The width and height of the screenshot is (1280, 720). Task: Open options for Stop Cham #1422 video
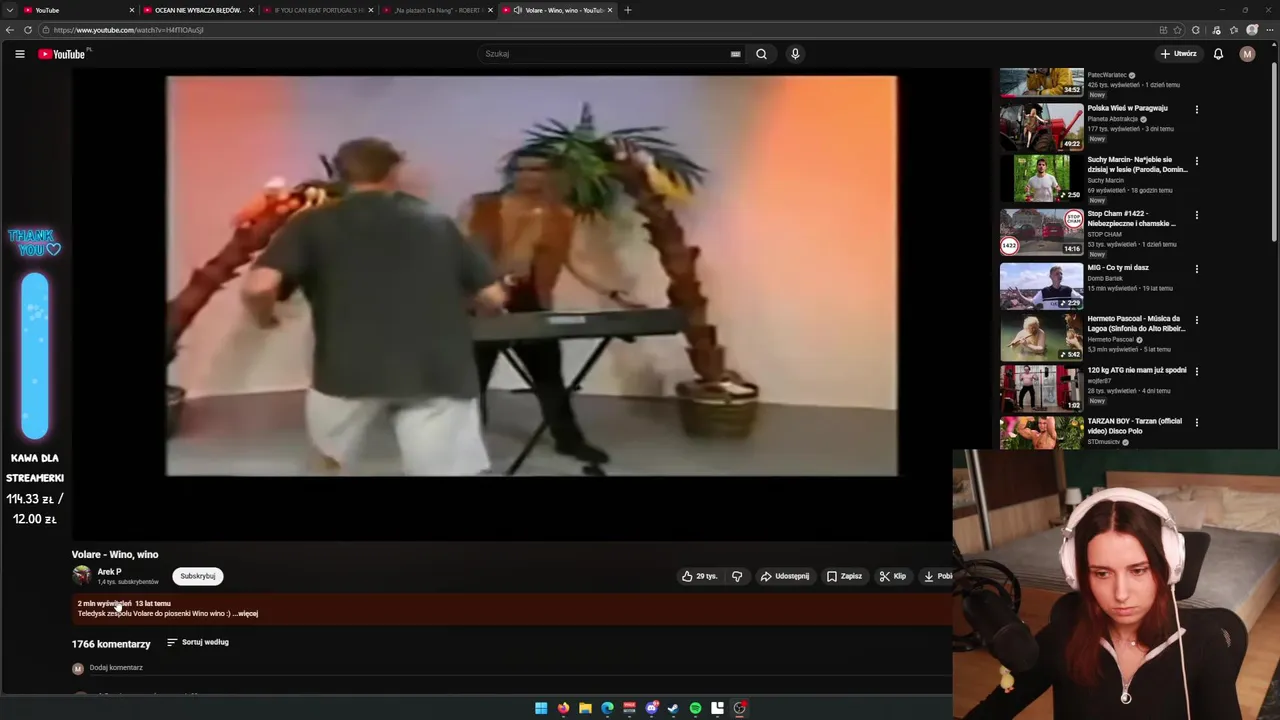pos(1197,215)
